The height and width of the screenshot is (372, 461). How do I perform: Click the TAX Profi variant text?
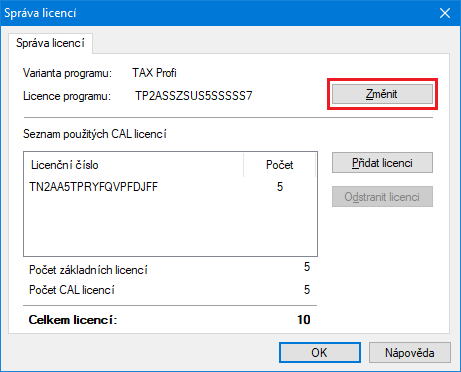pyautogui.click(x=154, y=73)
